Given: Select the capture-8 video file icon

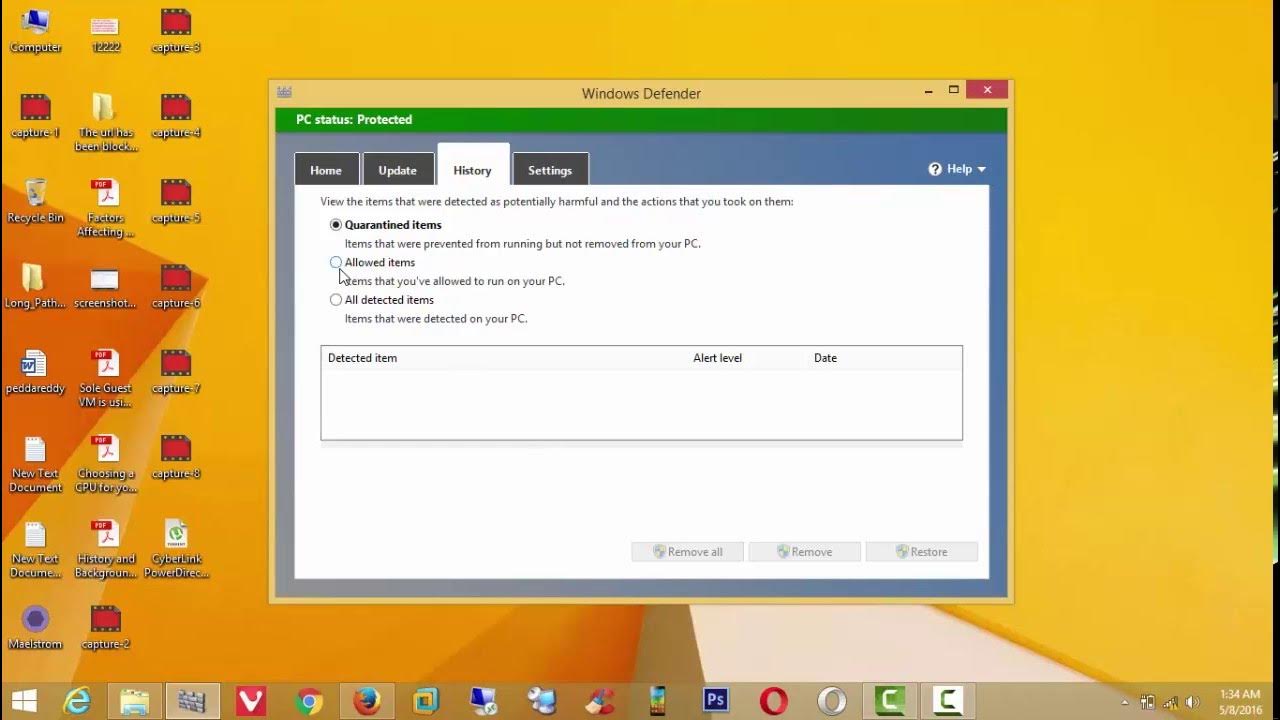Looking at the screenshot, I should [176, 456].
